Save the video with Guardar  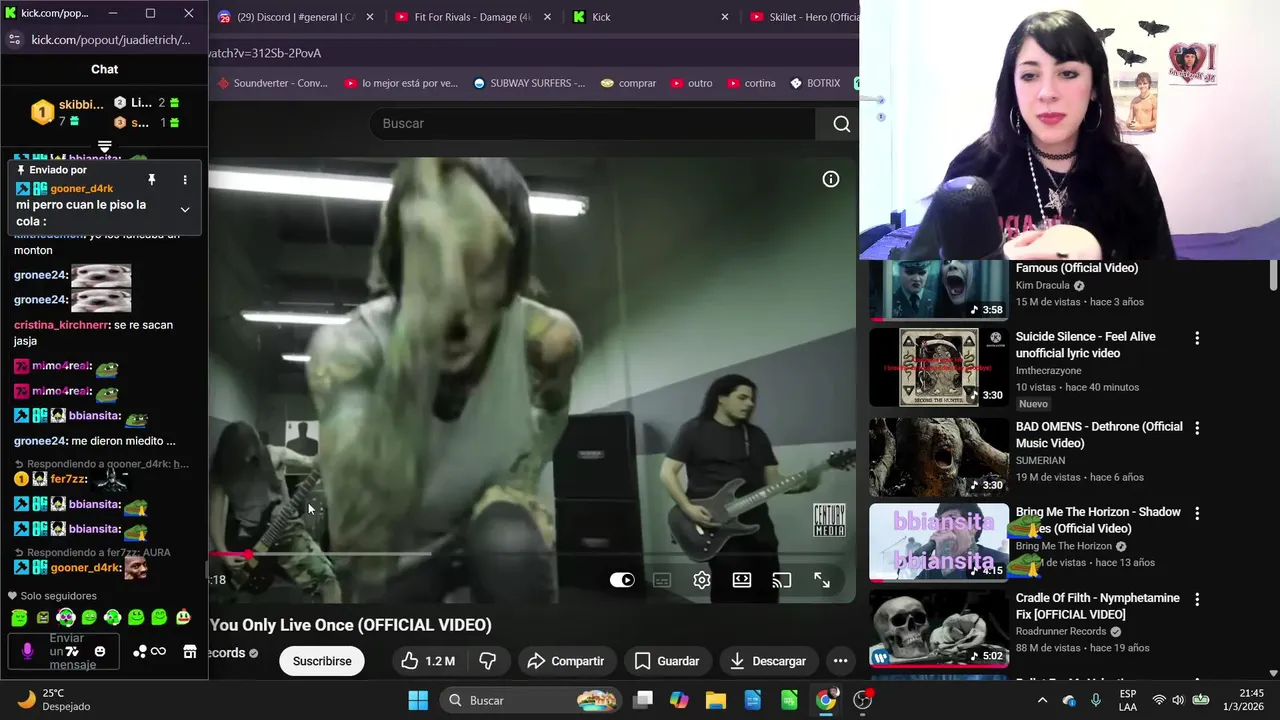(667, 661)
